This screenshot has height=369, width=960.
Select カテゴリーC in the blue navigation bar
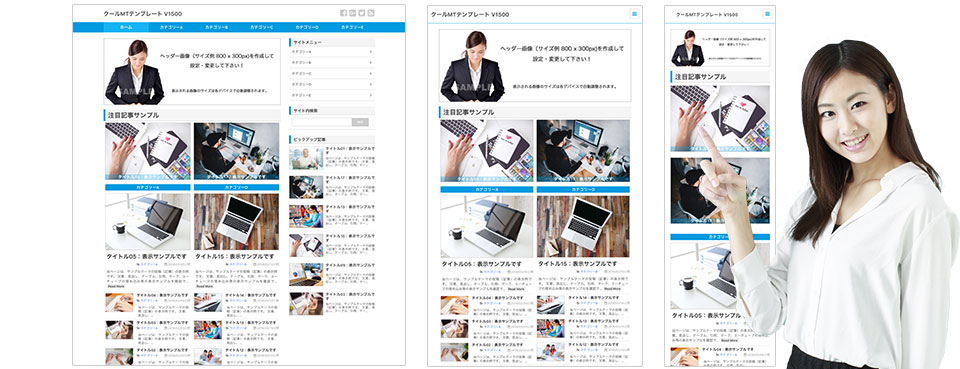click(x=262, y=27)
